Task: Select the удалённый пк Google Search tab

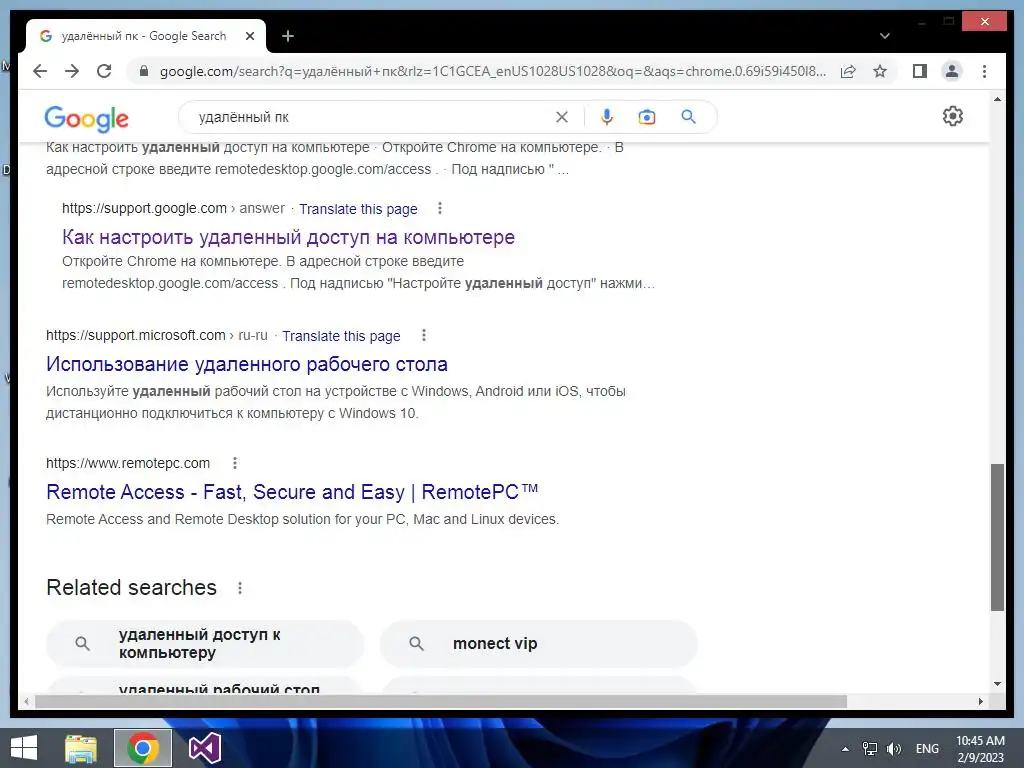Action: 146,37
